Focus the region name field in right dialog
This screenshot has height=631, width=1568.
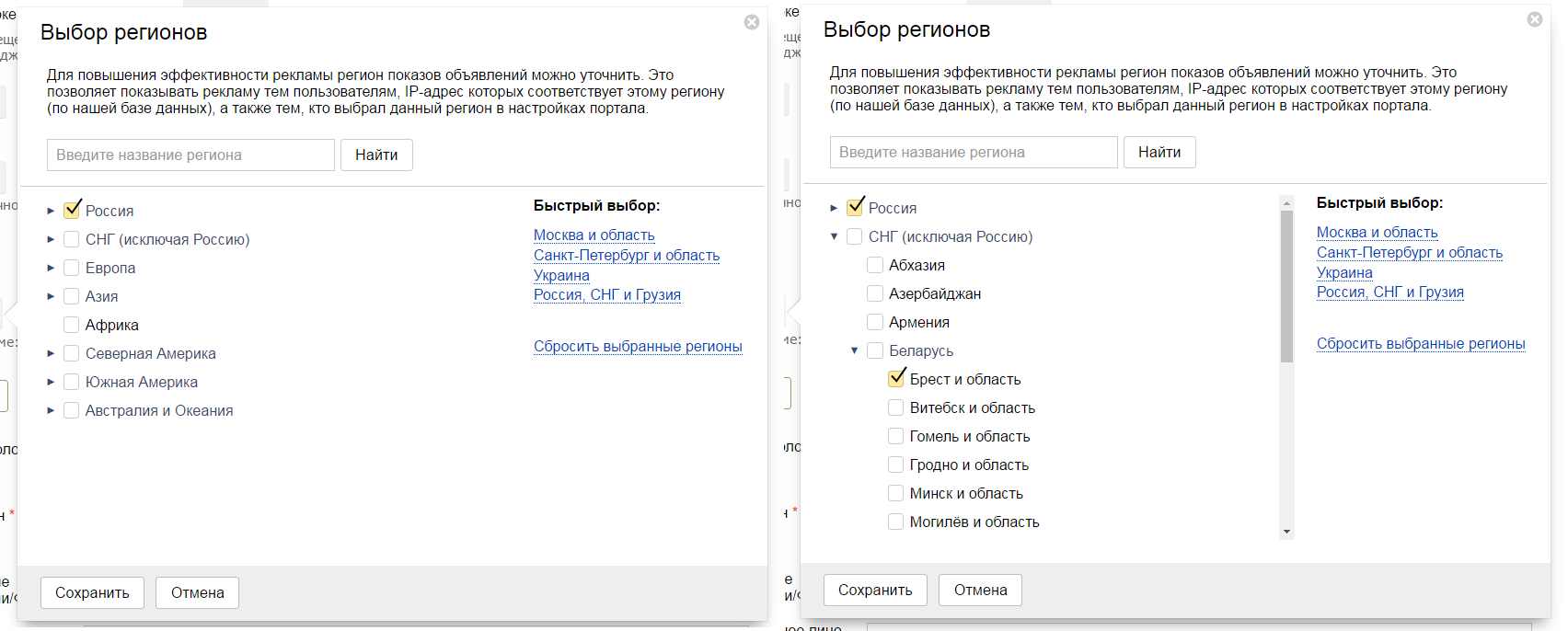pyautogui.click(x=973, y=153)
